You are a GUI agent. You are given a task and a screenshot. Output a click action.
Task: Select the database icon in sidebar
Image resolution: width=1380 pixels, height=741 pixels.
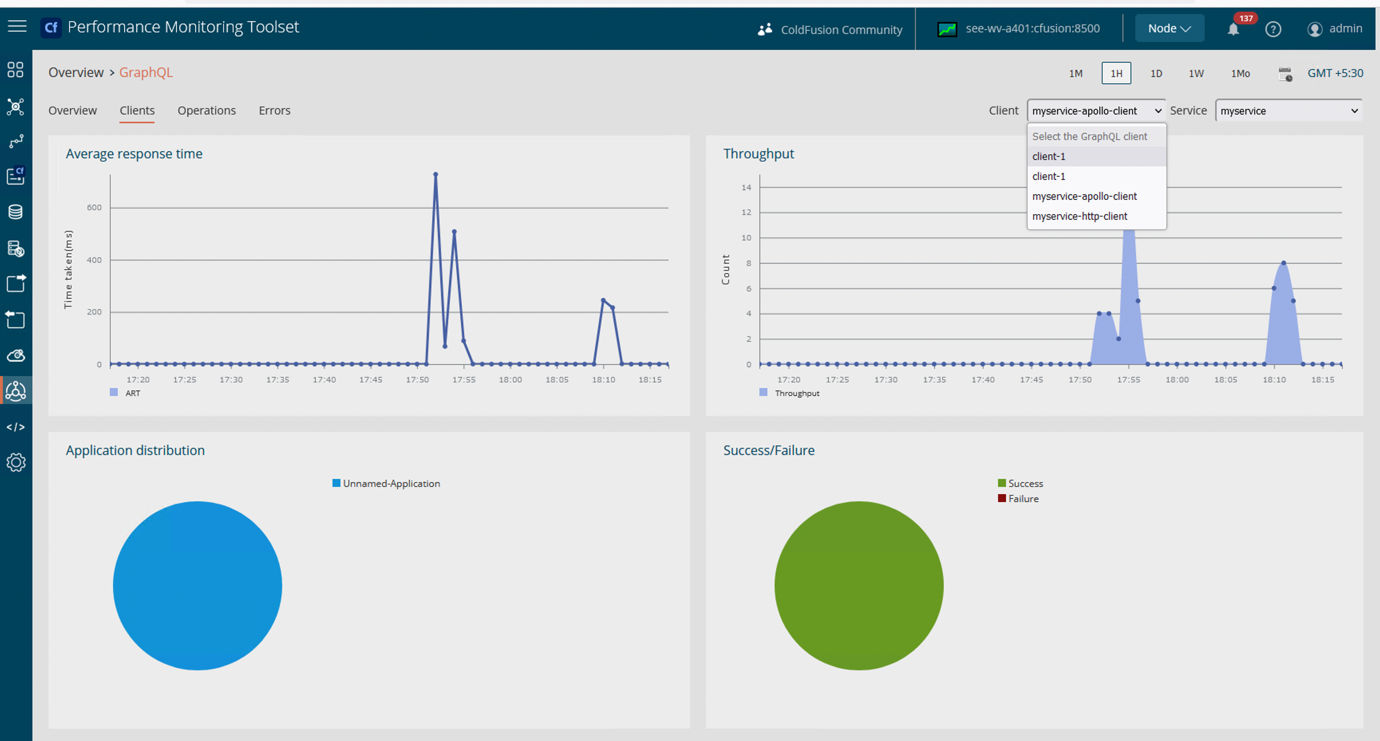pyautogui.click(x=15, y=212)
